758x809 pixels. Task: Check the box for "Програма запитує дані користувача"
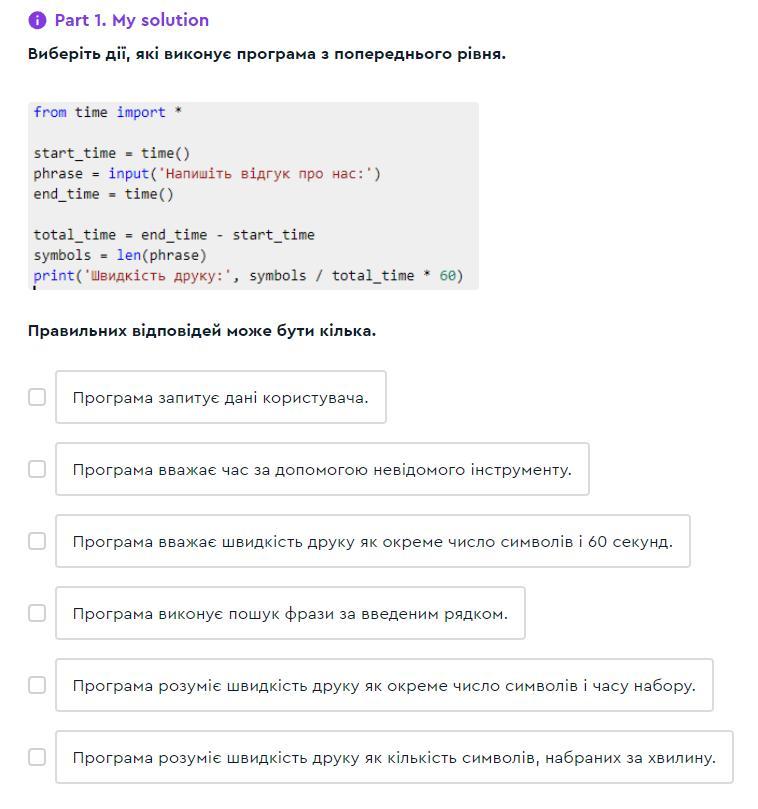[37, 397]
